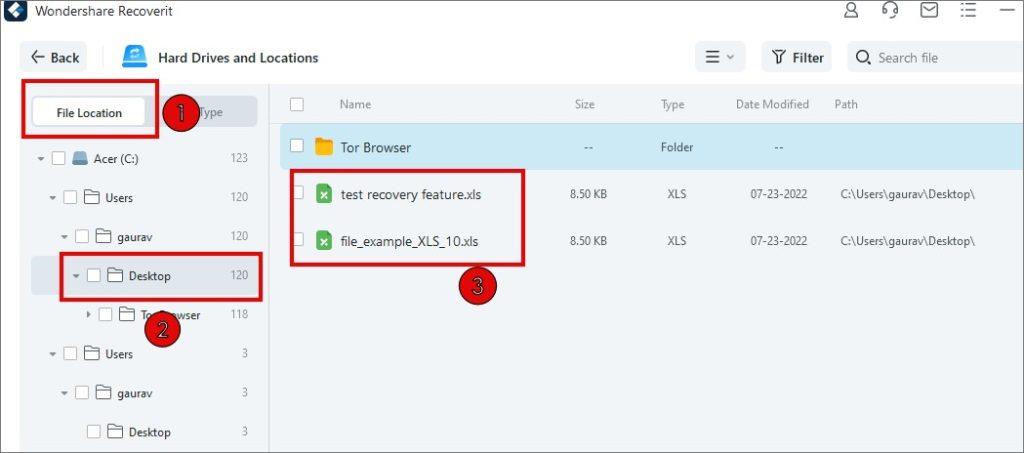Screen dimensions: 1024x453
Task: Click Excel icon of test recovery feature.xls
Action: tap(324, 194)
